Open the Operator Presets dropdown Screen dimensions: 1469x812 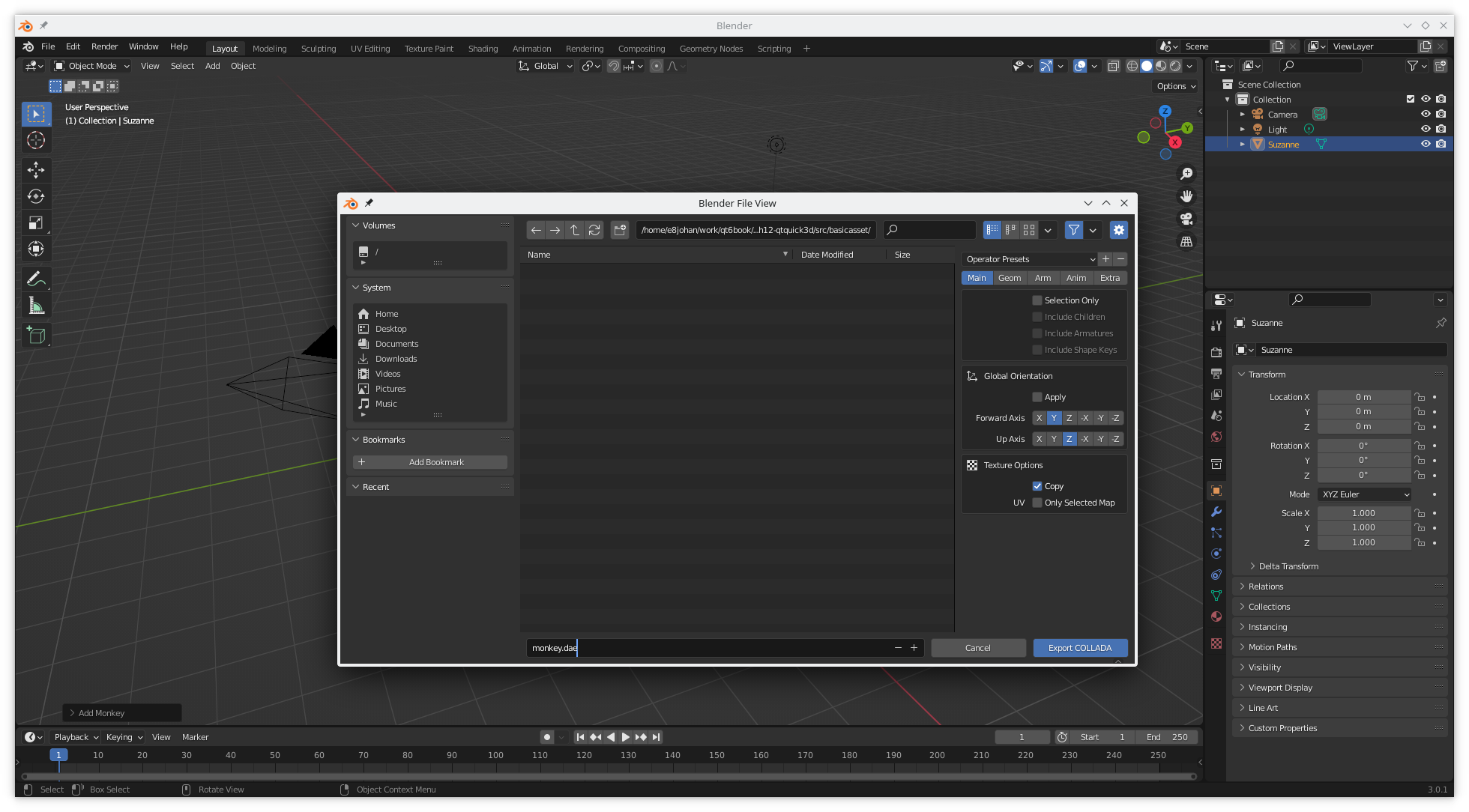coord(1030,259)
